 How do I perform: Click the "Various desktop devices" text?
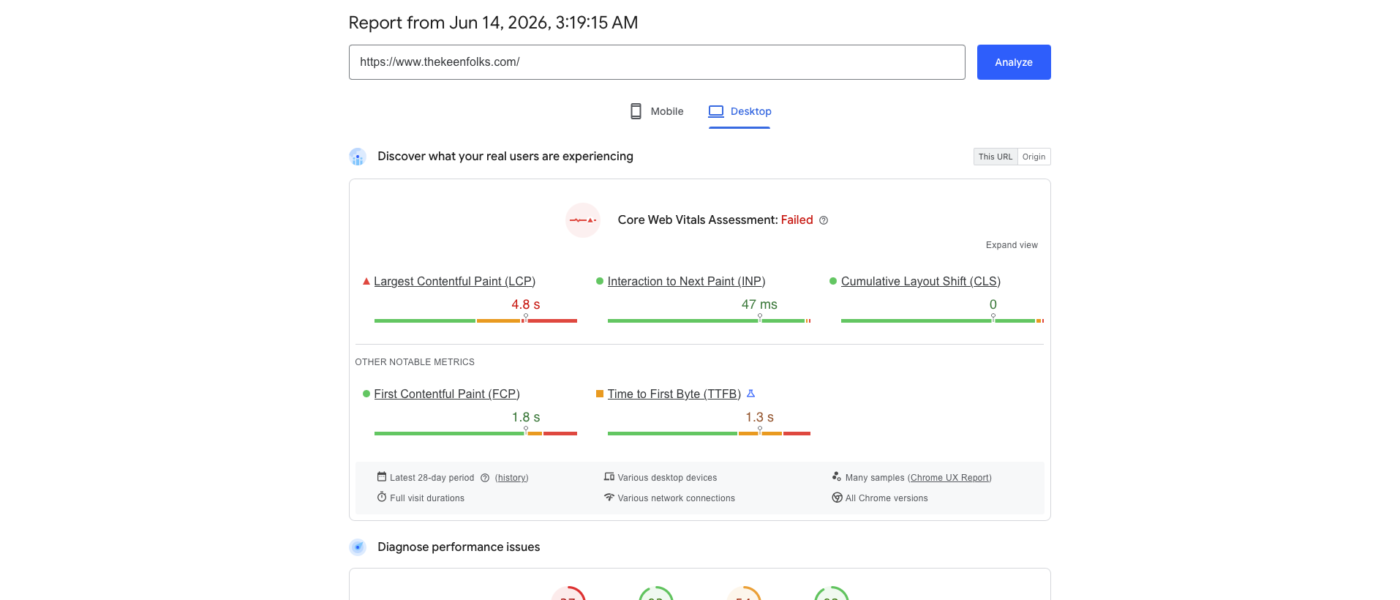[667, 478]
